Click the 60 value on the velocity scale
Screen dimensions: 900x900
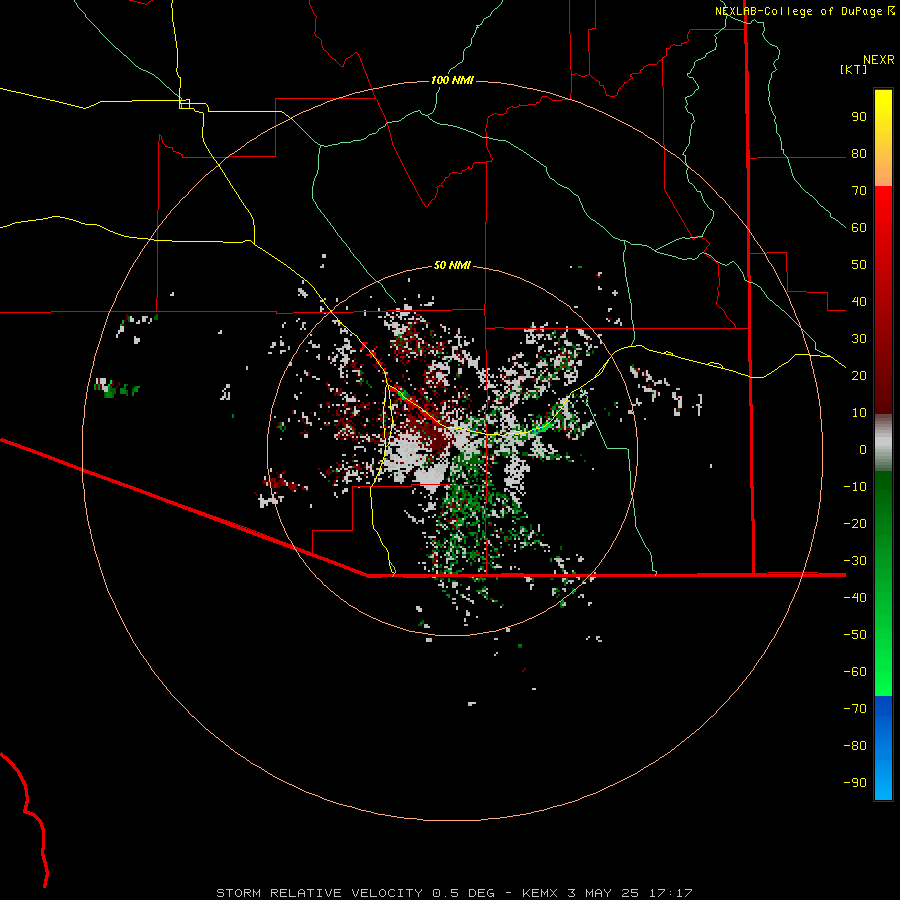tap(859, 227)
